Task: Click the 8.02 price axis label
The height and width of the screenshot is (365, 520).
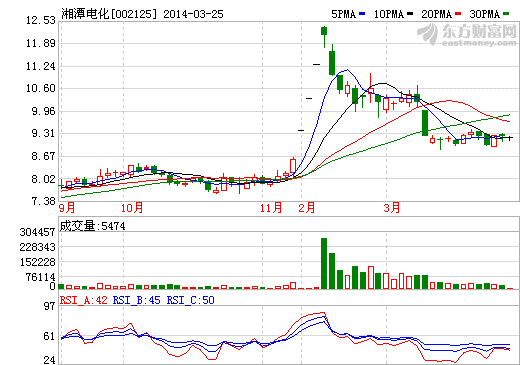Action: tap(43, 179)
